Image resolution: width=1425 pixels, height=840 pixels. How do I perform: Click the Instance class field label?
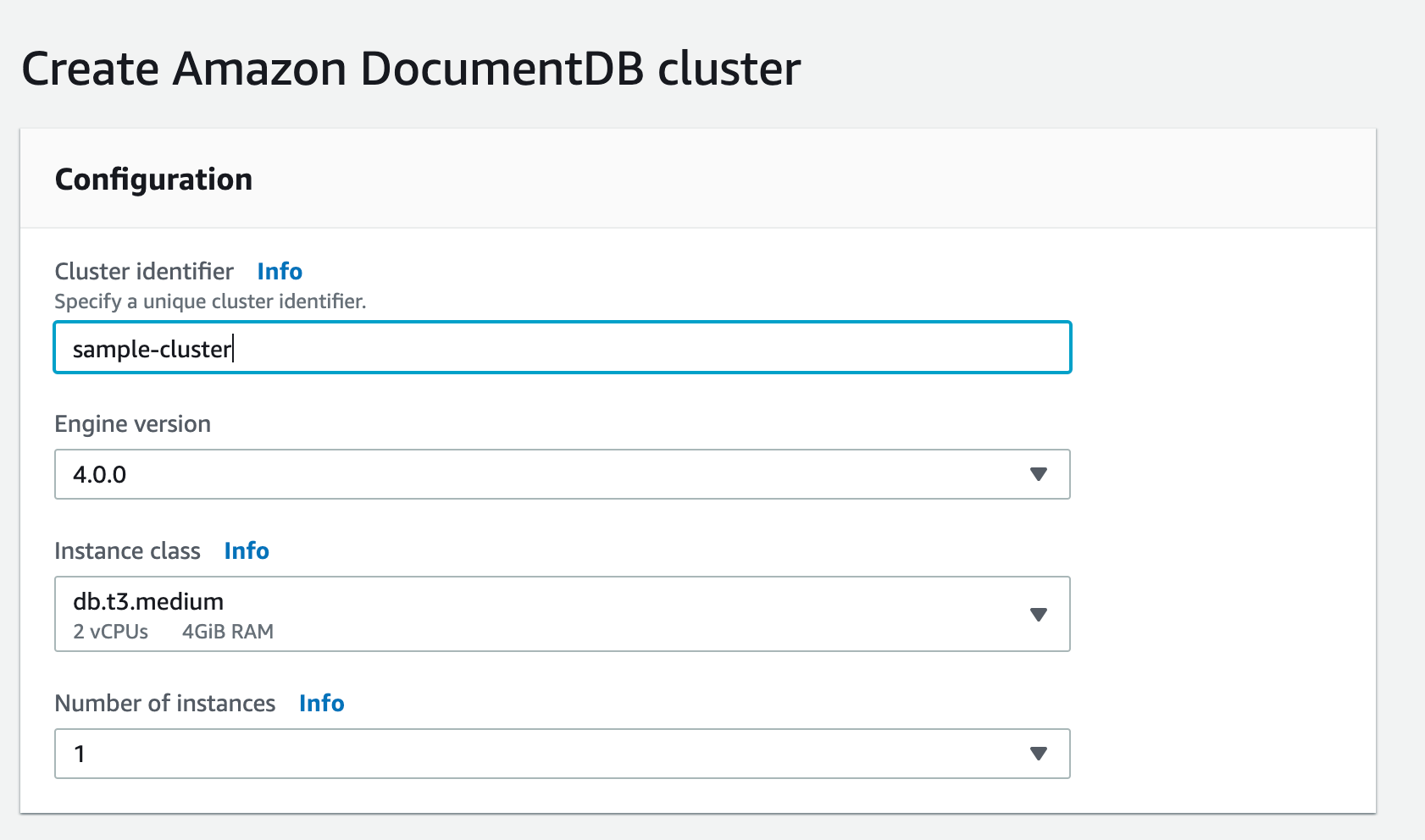coord(128,550)
